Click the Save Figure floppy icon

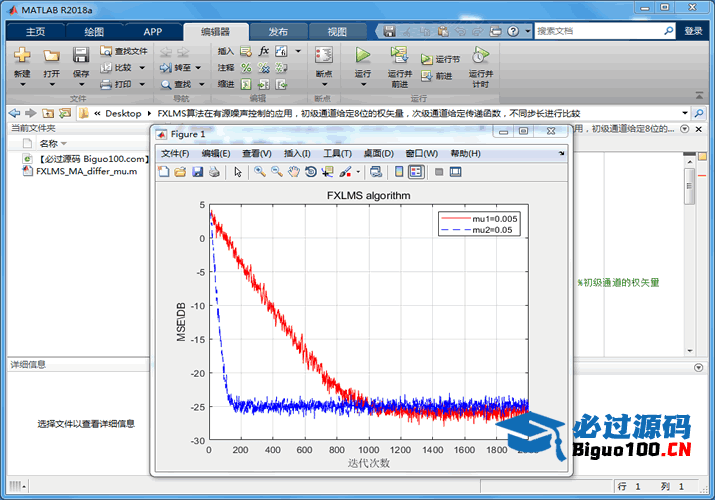197,172
